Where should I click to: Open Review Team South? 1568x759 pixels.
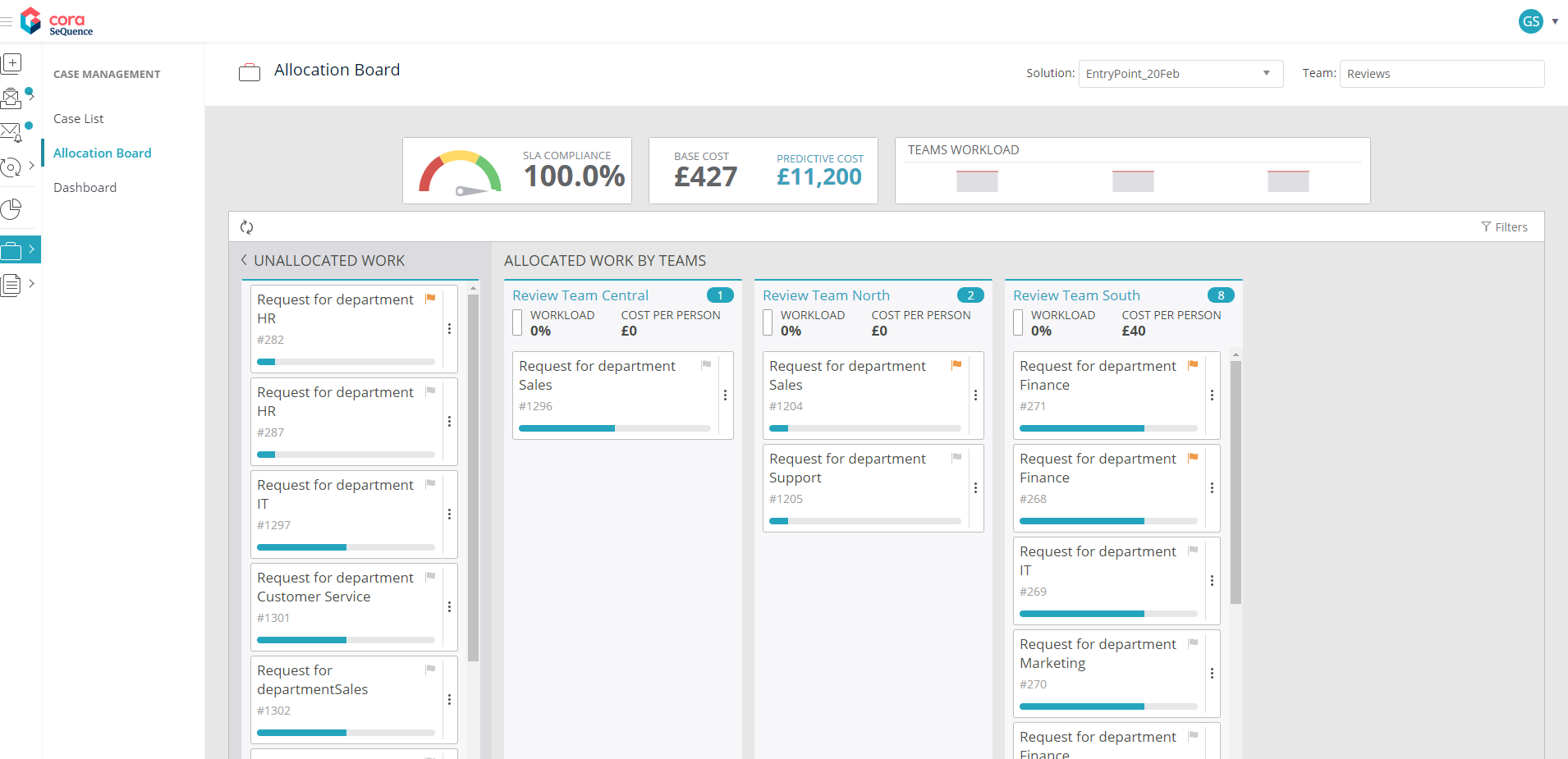click(x=1076, y=295)
